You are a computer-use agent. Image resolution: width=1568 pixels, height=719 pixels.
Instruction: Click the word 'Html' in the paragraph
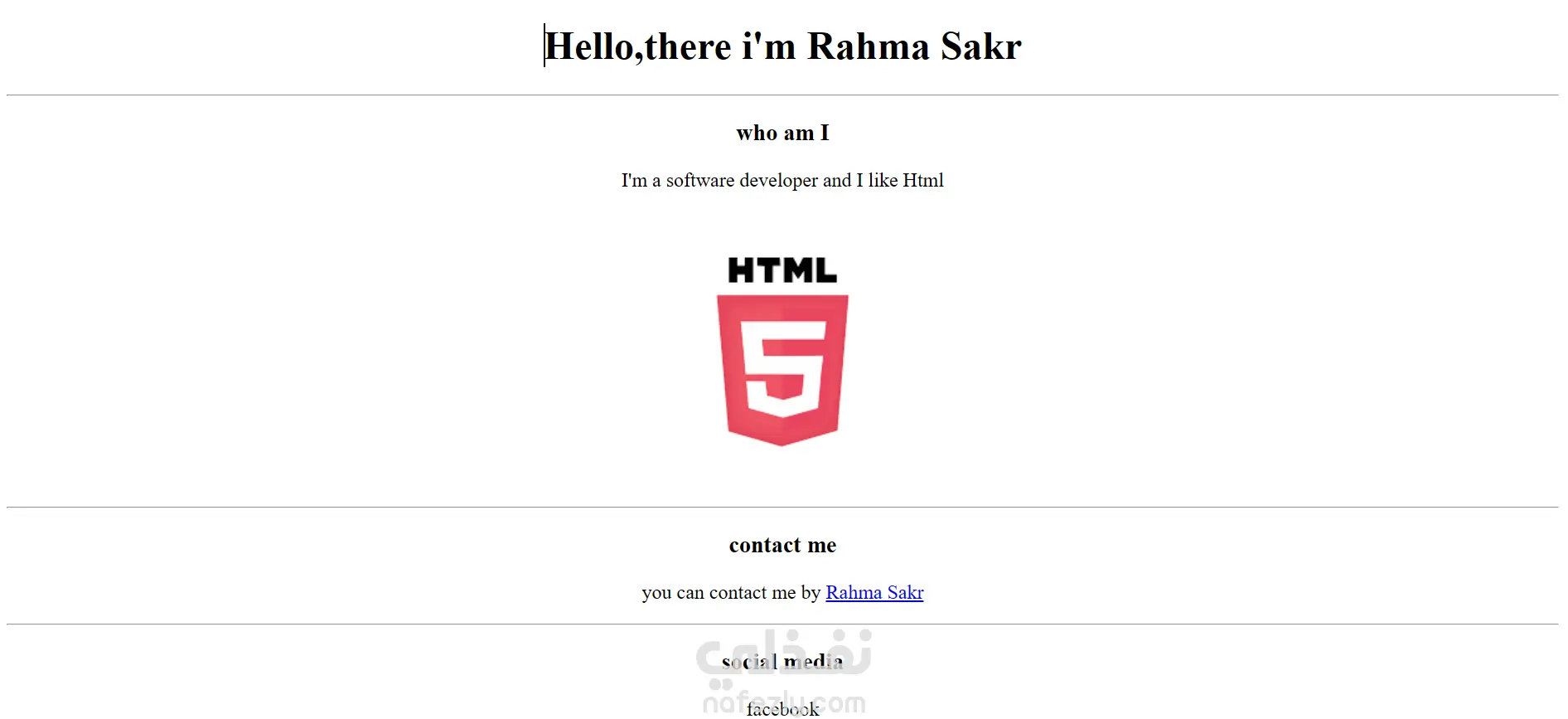tap(923, 180)
